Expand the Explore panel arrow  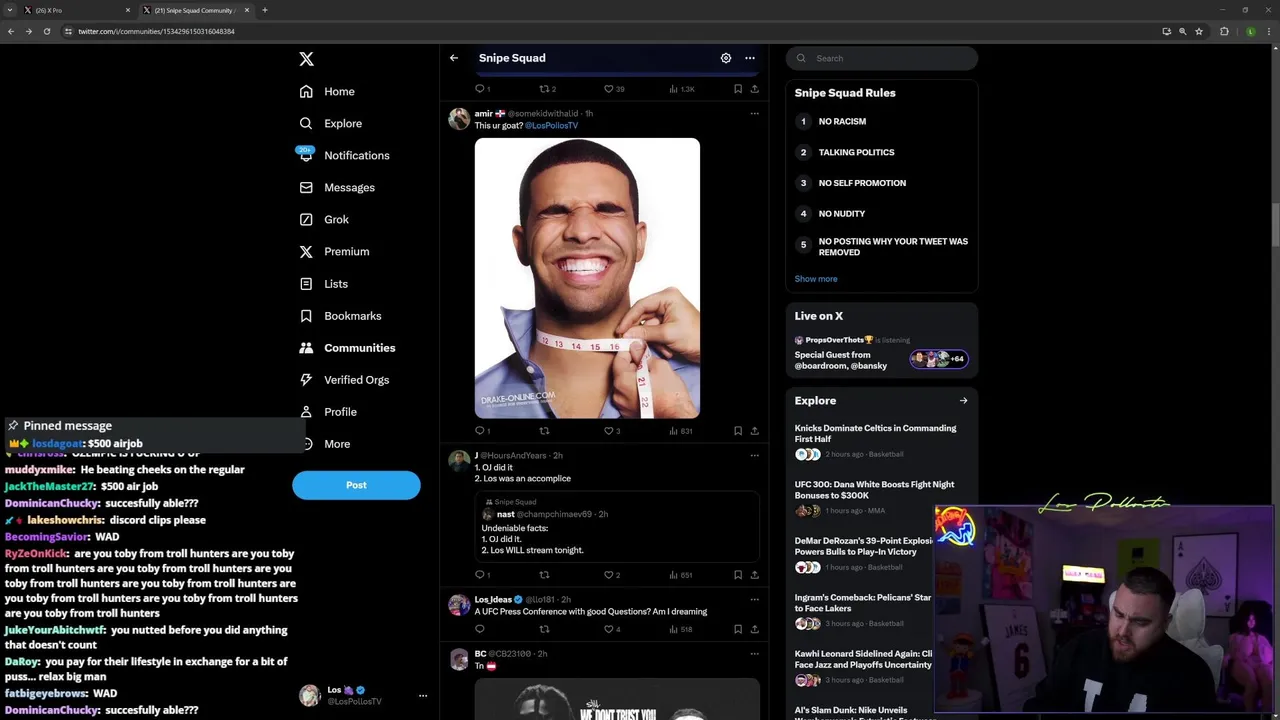pos(963,401)
